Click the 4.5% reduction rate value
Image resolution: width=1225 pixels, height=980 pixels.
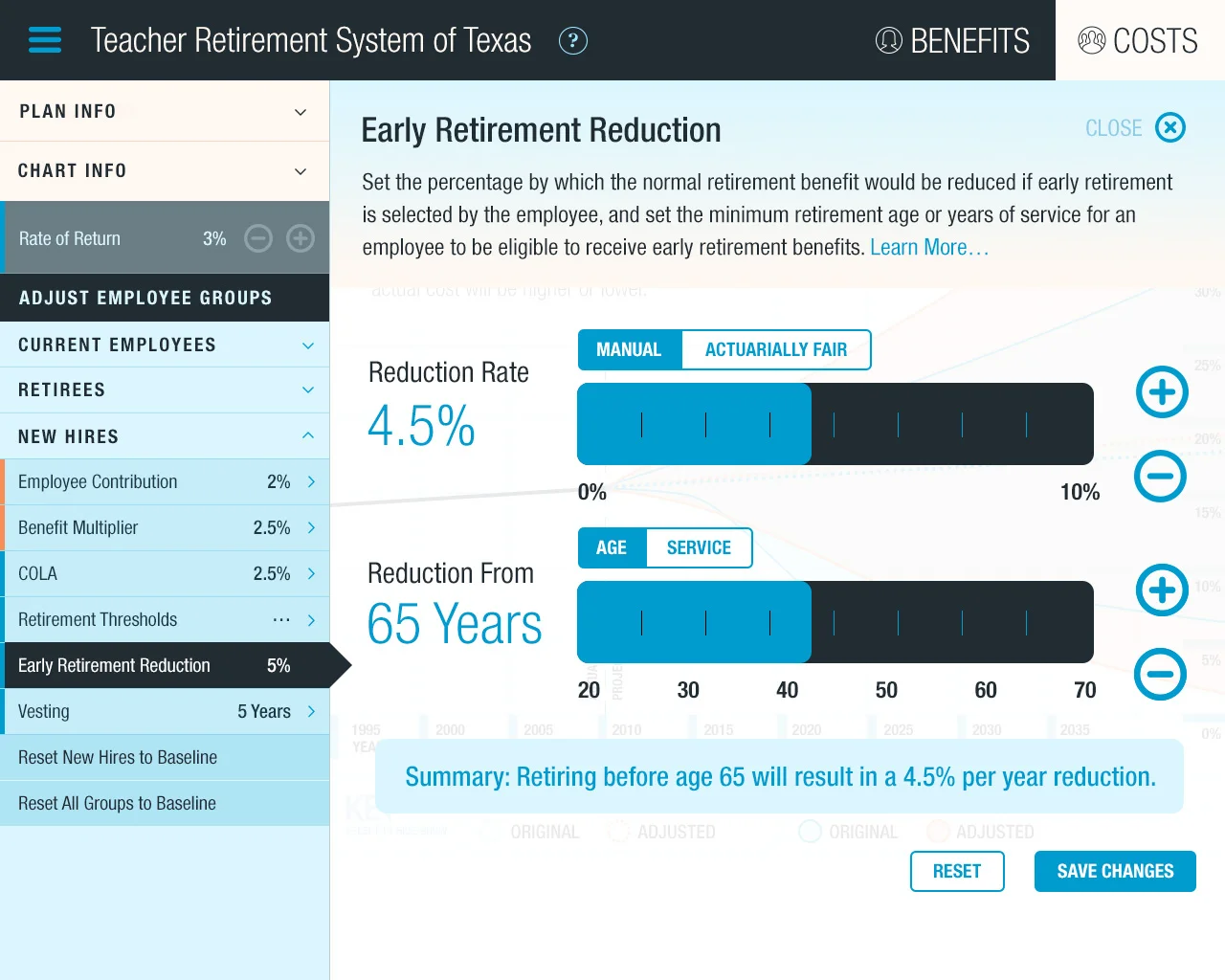click(421, 426)
